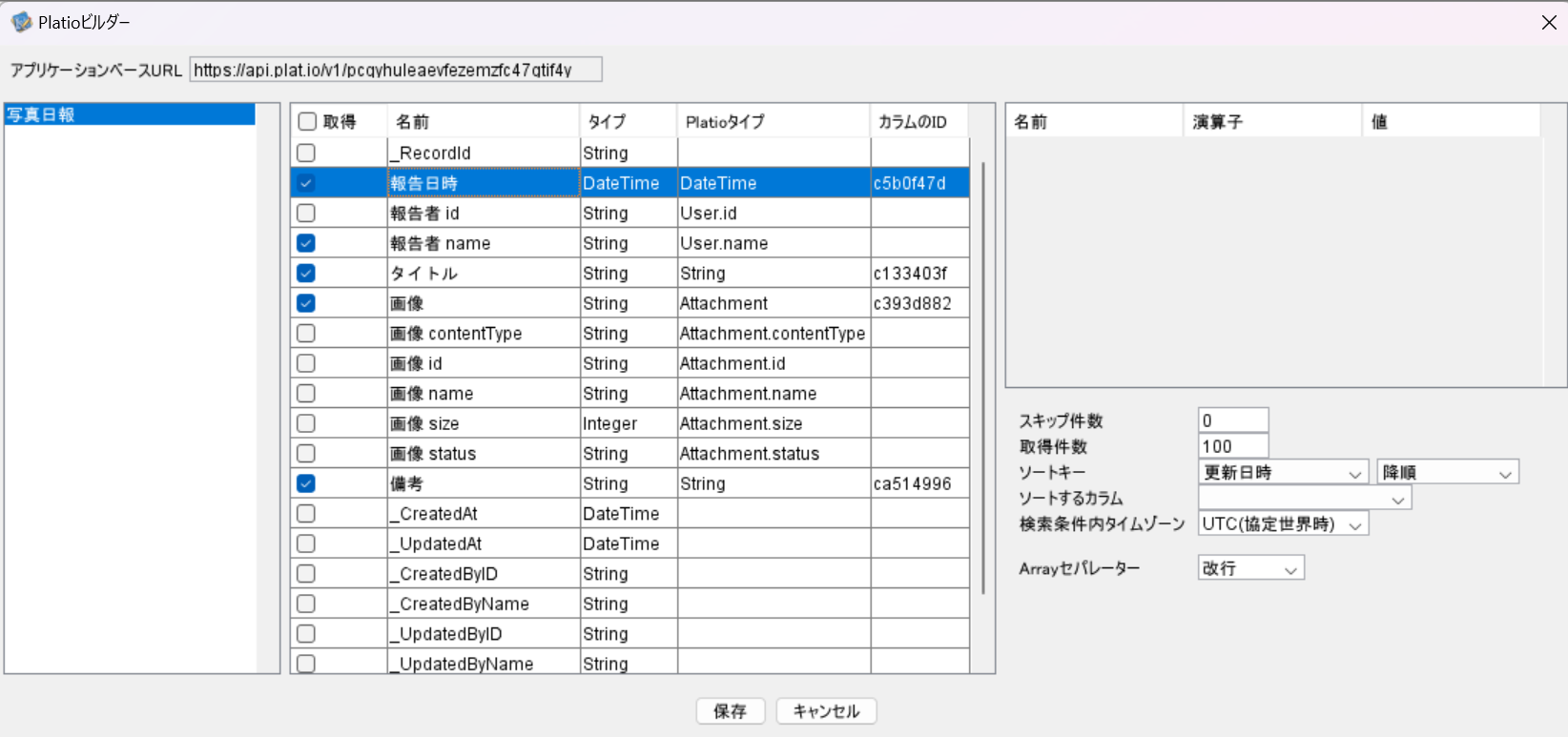The image size is (1568, 737).
Task: Open the ソートキー 更新日時 dropdown
Action: (1284, 473)
